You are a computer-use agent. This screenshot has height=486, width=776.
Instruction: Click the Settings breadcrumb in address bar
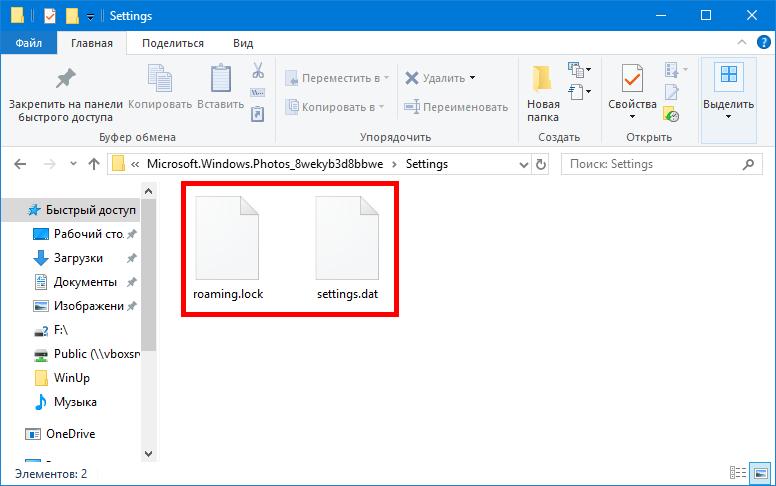pyautogui.click(x=427, y=164)
